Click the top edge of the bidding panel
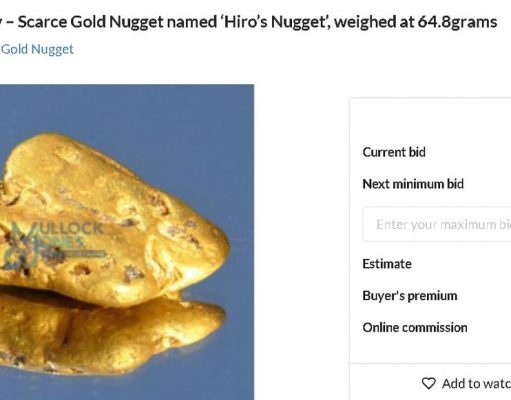 [x=430, y=98]
